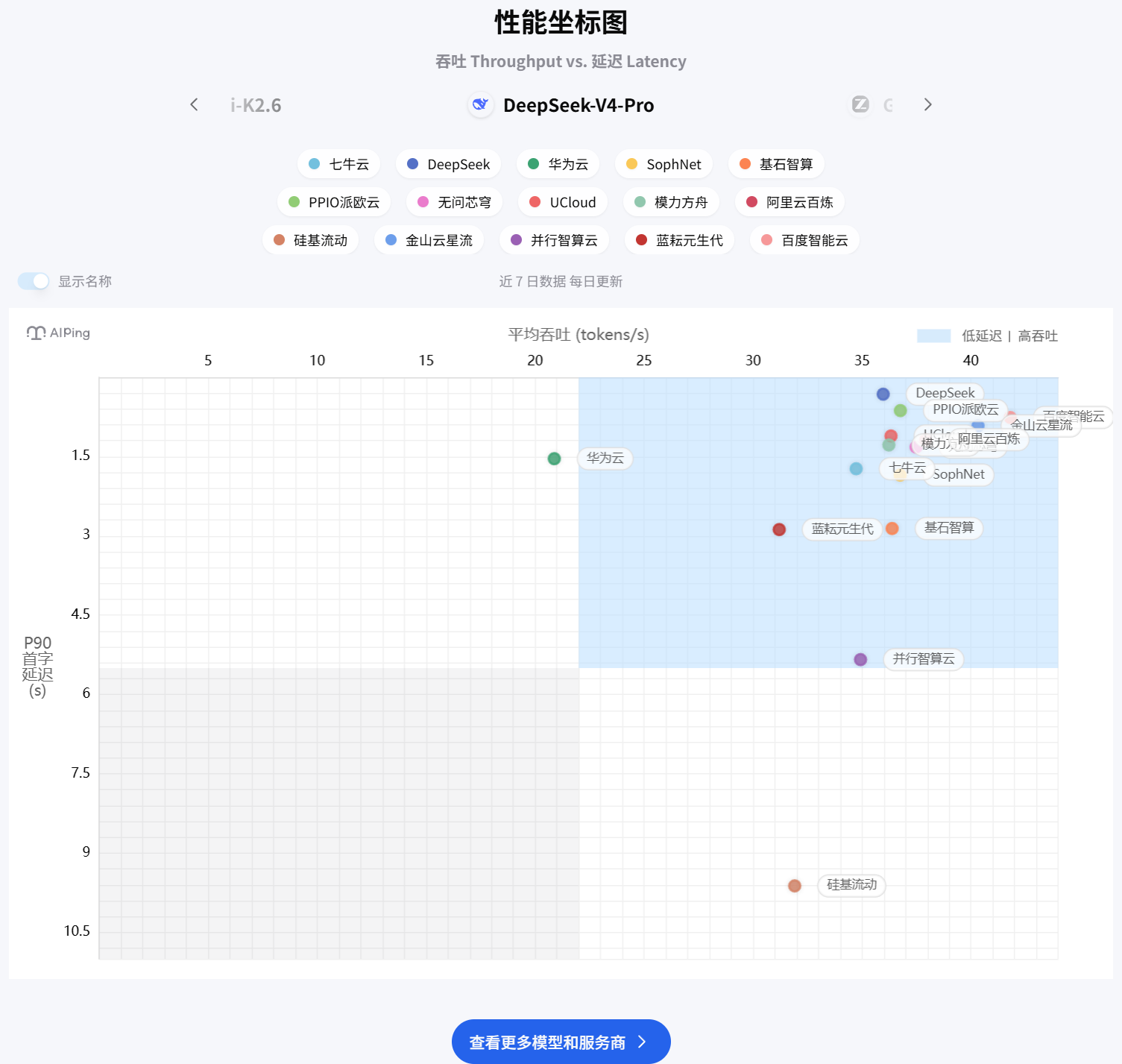This screenshot has width=1122, height=1064.
Task: Click the 阿里云百炼 chart label
Action: [x=989, y=439]
